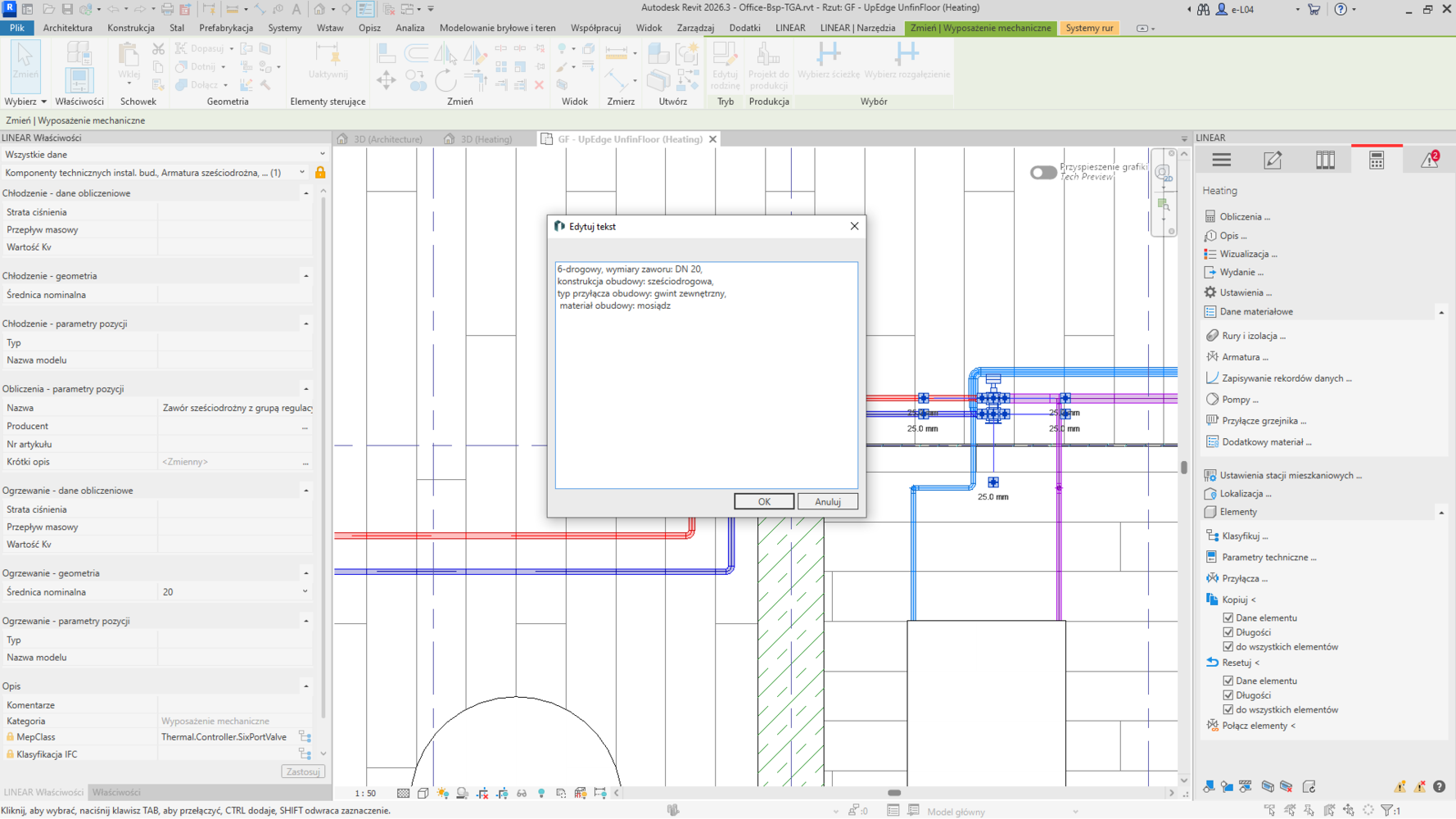Uncheck Dane elementu under Kopiuj

click(x=1228, y=618)
